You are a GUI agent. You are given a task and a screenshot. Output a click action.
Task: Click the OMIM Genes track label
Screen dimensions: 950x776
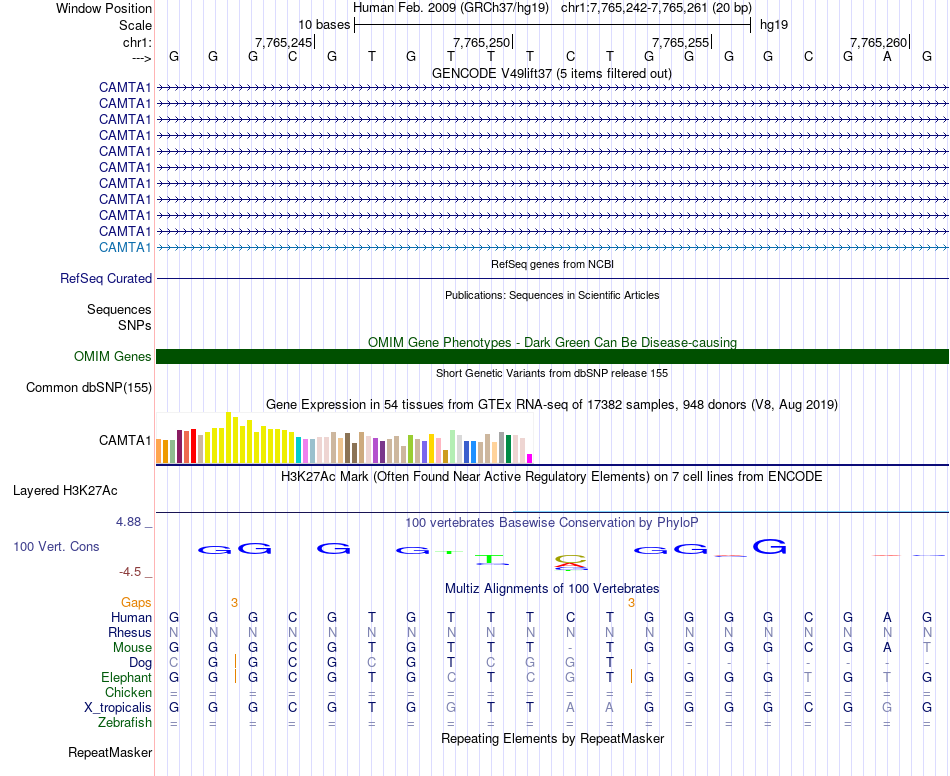[113, 356]
